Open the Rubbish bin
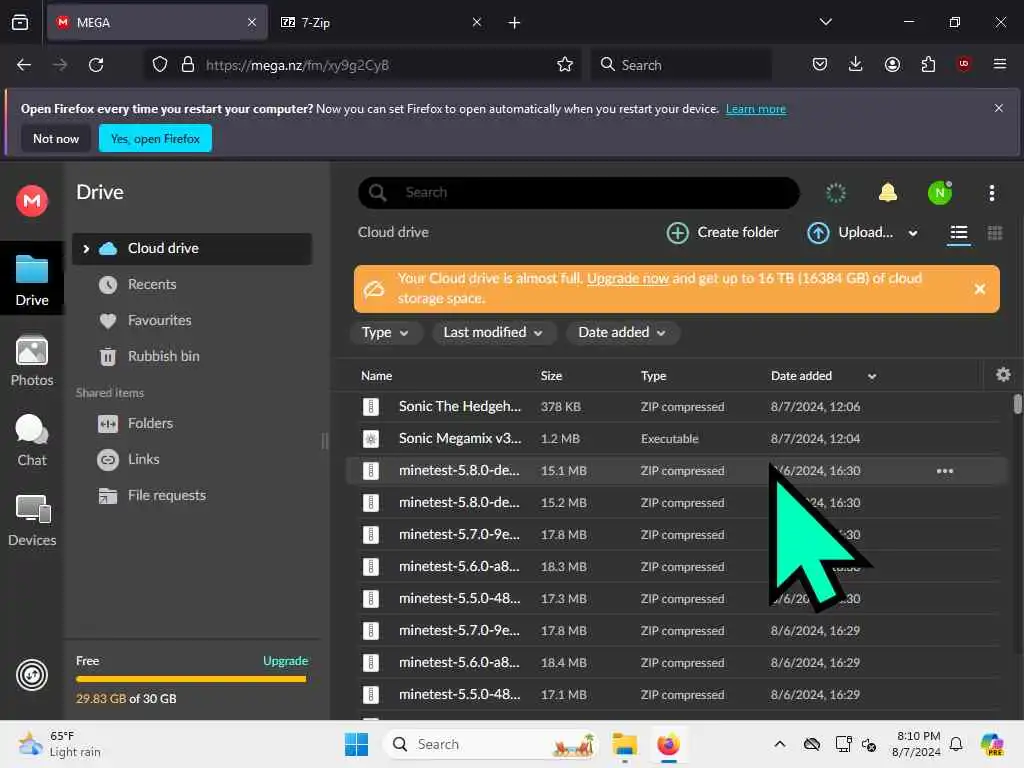 click(163, 357)
